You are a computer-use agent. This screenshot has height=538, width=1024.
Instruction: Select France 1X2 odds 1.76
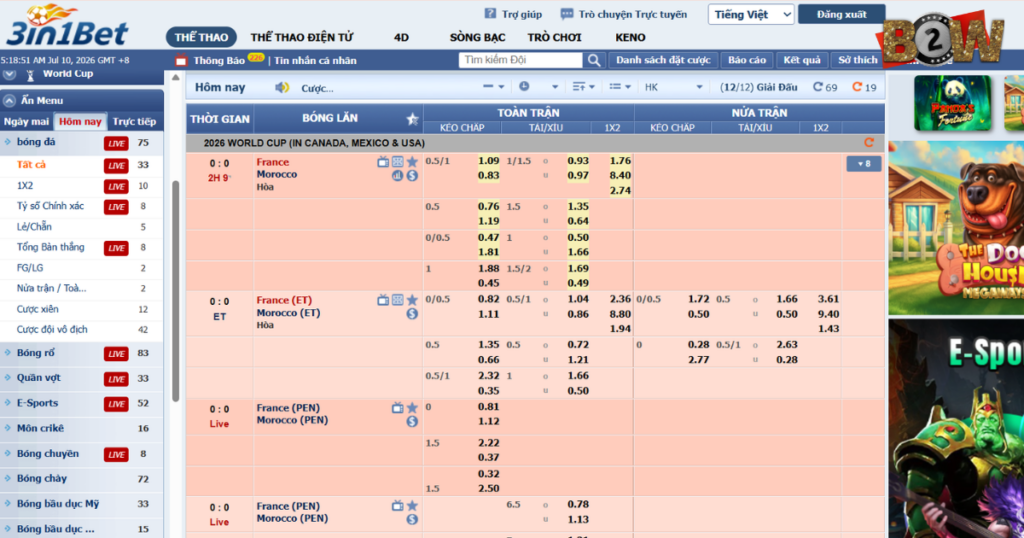coord(620,161)
